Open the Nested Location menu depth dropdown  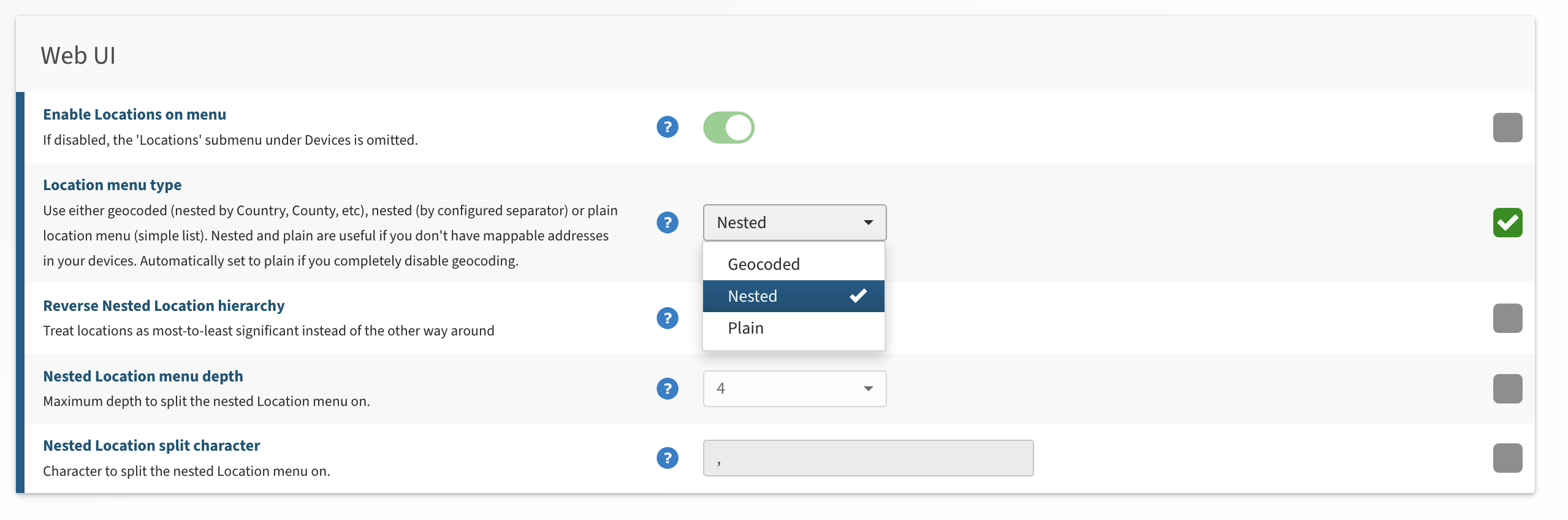pyautogui.click(x=794, y=389)
